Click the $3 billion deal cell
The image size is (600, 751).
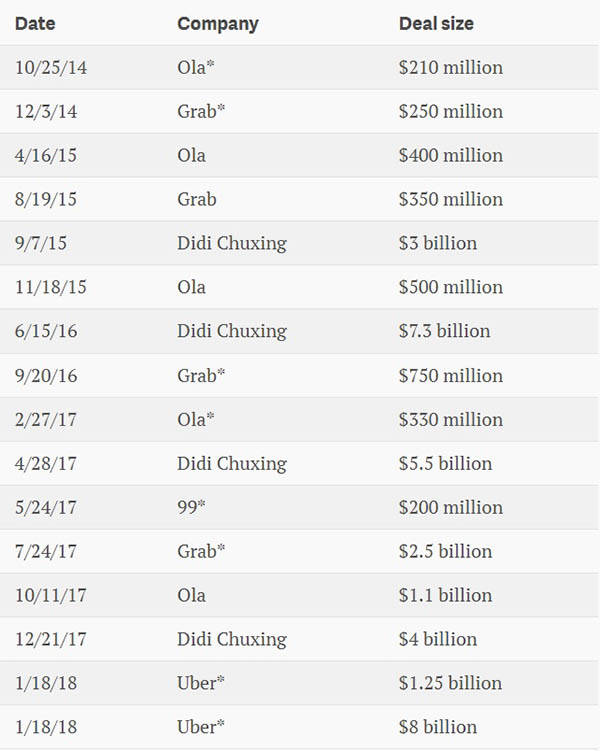coord(438,243)
